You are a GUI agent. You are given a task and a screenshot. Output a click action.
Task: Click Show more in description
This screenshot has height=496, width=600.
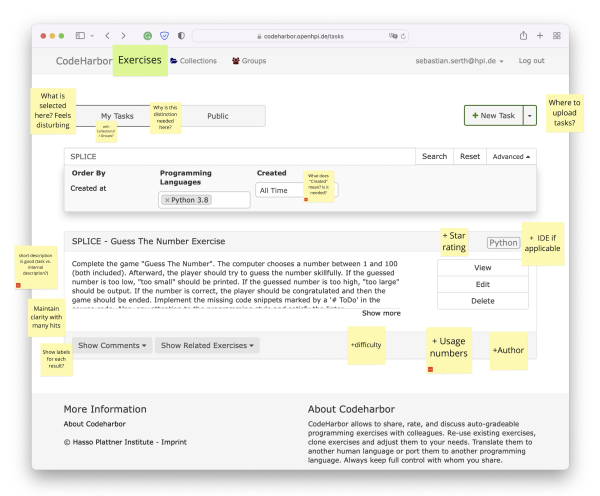(381, 313)
